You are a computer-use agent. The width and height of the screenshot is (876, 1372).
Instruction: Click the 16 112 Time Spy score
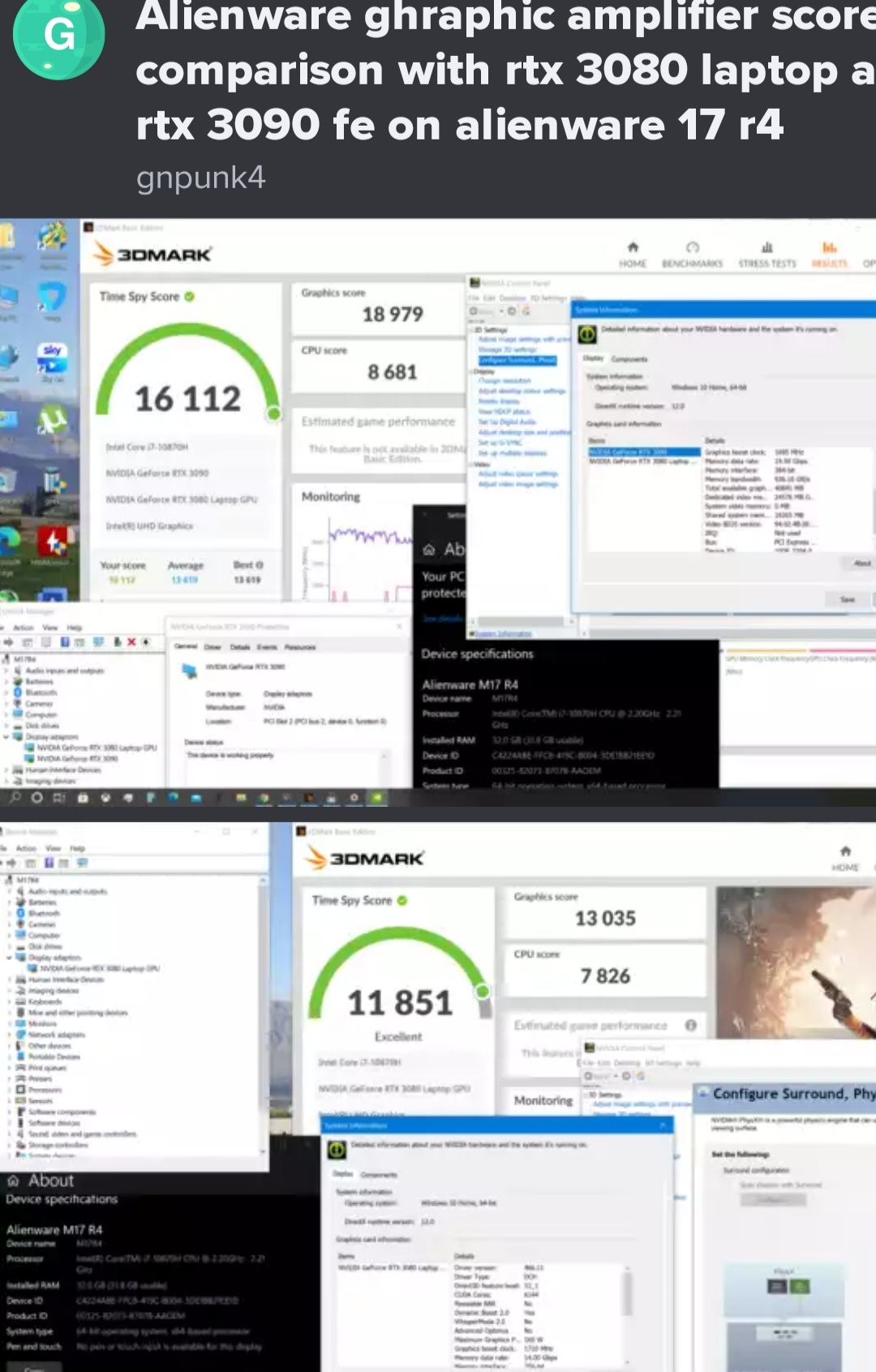187,398
